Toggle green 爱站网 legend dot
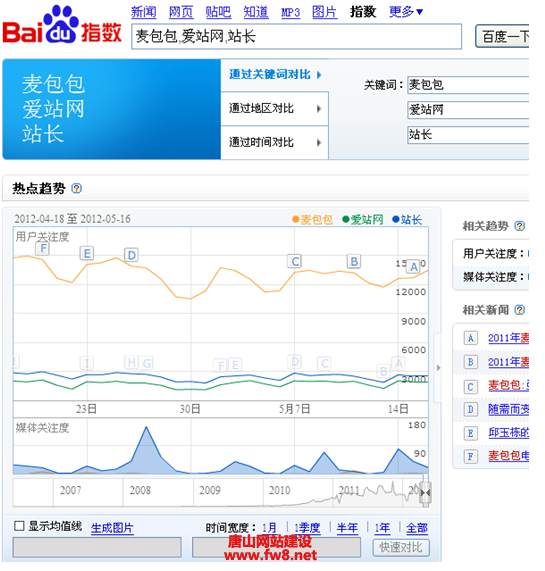 345,220
